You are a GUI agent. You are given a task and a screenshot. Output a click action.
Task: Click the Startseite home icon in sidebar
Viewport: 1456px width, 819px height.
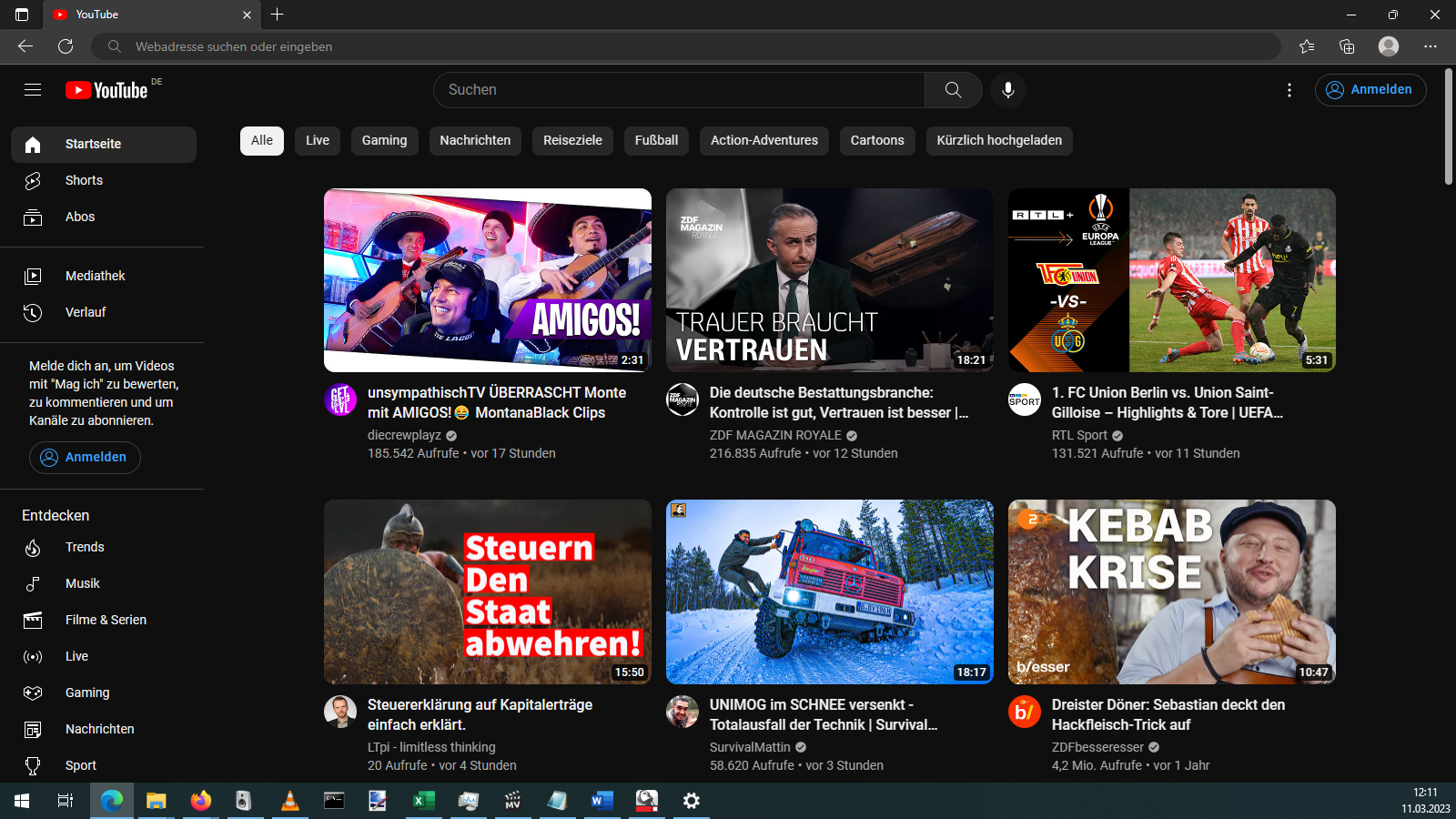tap(33, 145)
